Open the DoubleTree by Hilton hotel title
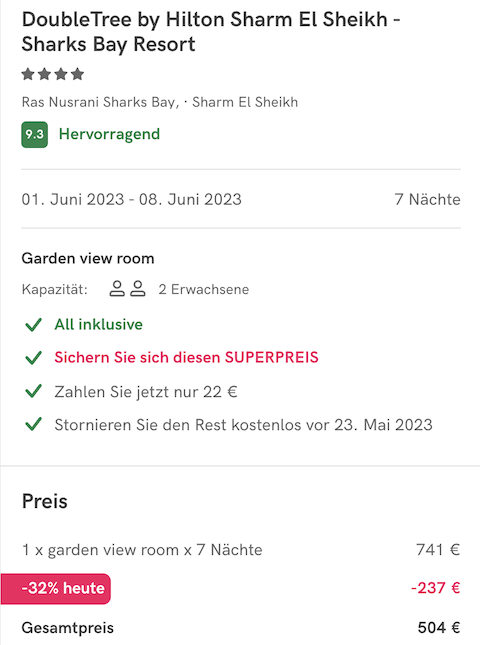Viewport: 480px width, 645px height. pyautogui.click(x=211, y=32)
